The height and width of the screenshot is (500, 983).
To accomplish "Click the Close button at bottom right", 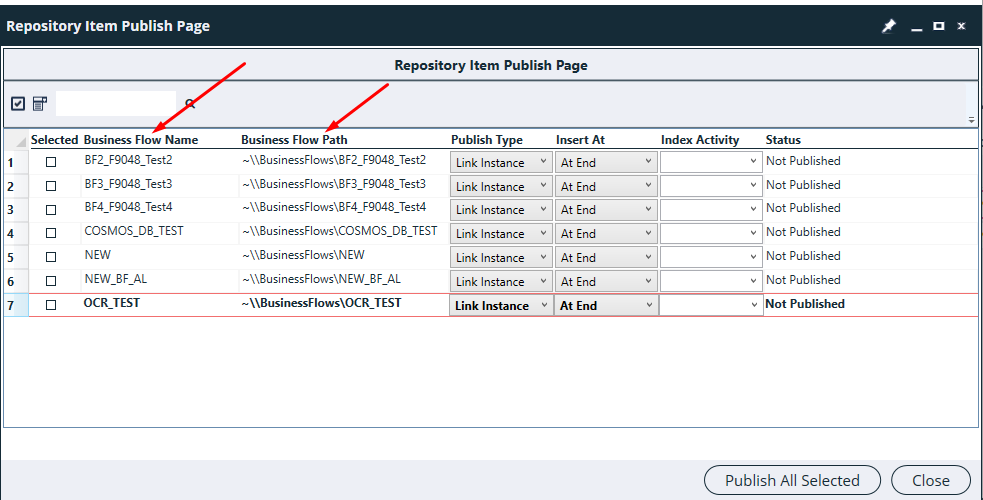I will 930,480.
